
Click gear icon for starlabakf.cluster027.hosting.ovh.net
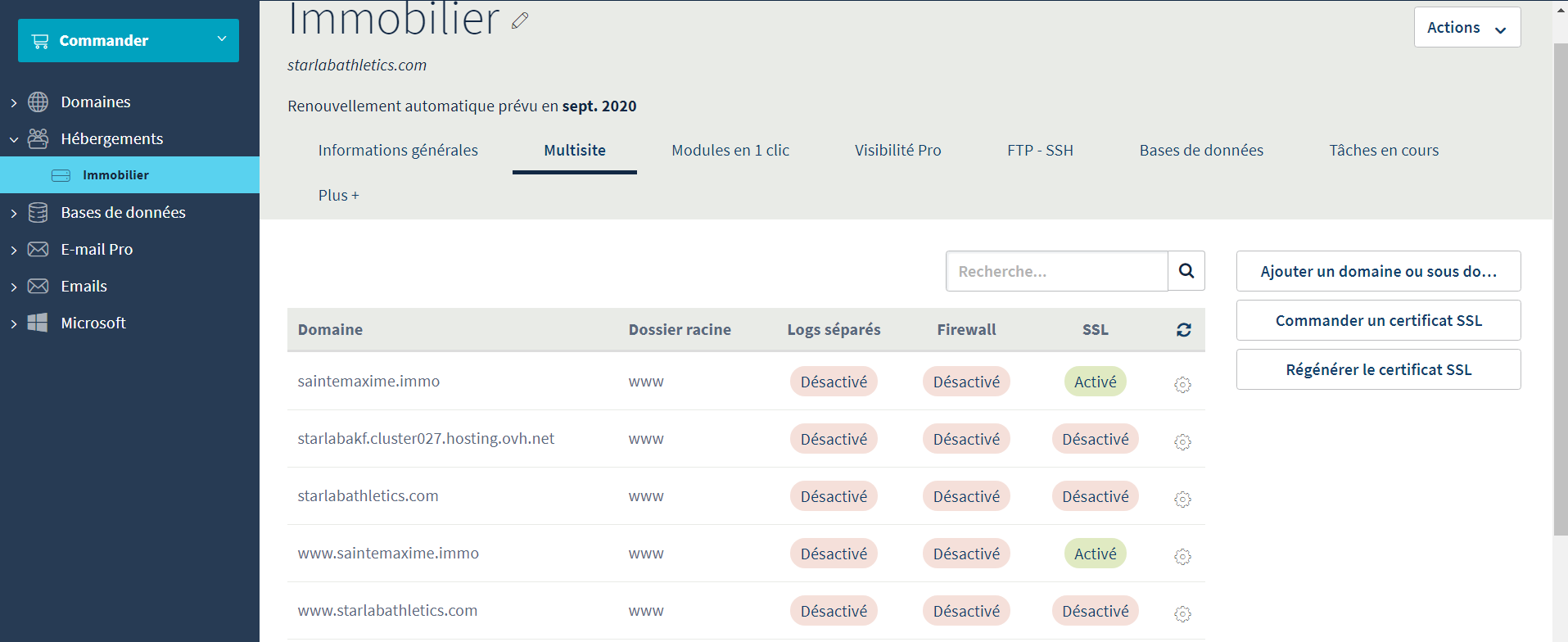click(x=1182, y=441)
